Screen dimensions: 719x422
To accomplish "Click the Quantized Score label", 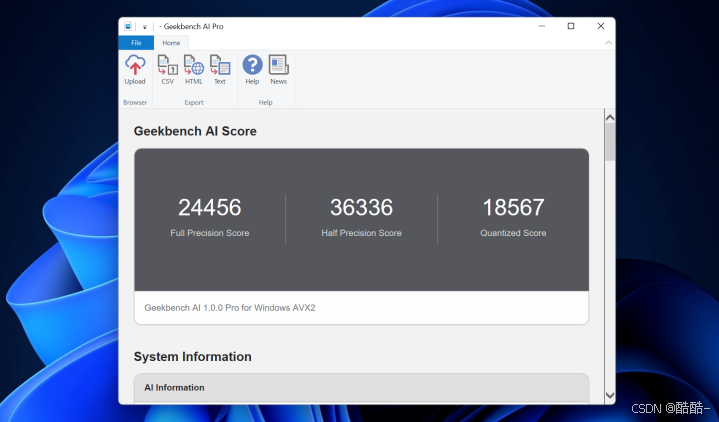I will click(x=513, y=233).
